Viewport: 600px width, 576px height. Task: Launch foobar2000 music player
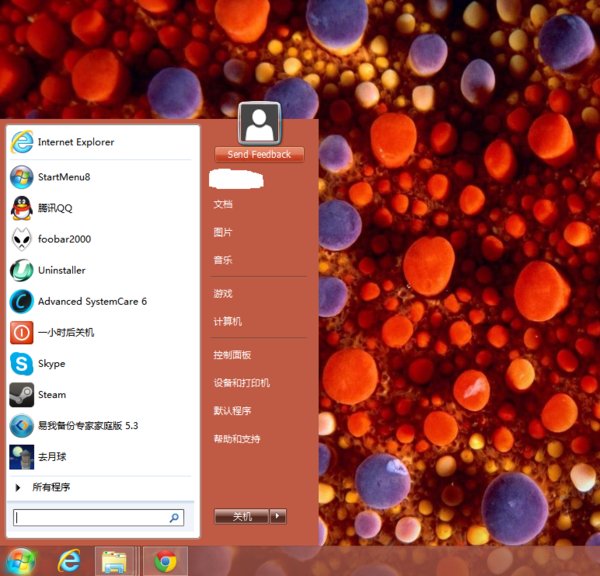pyautogui.click(x=64, y=239)
